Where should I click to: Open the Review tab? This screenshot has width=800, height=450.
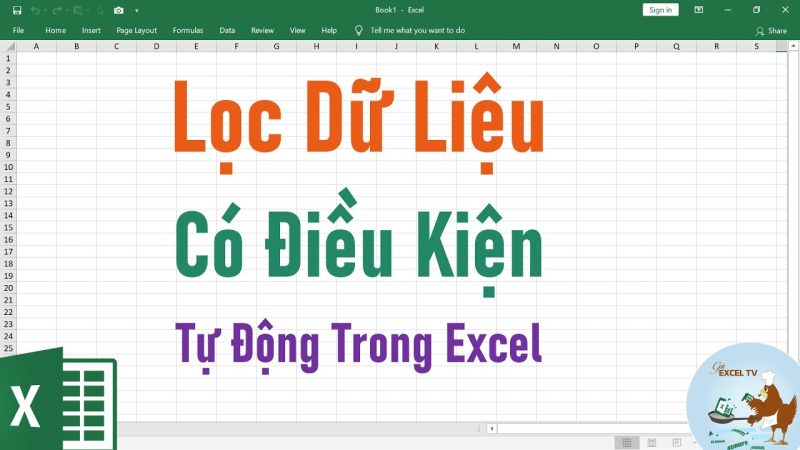(262, 30)
